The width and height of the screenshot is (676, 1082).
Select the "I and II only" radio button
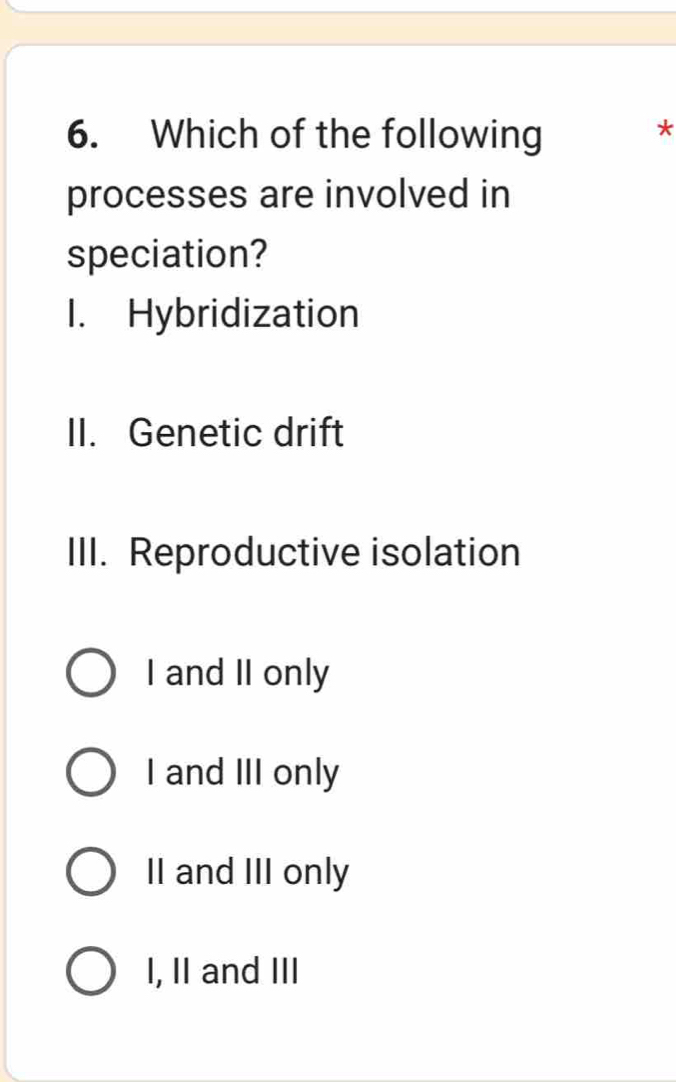pyautogui.click(x=91, y=673)
